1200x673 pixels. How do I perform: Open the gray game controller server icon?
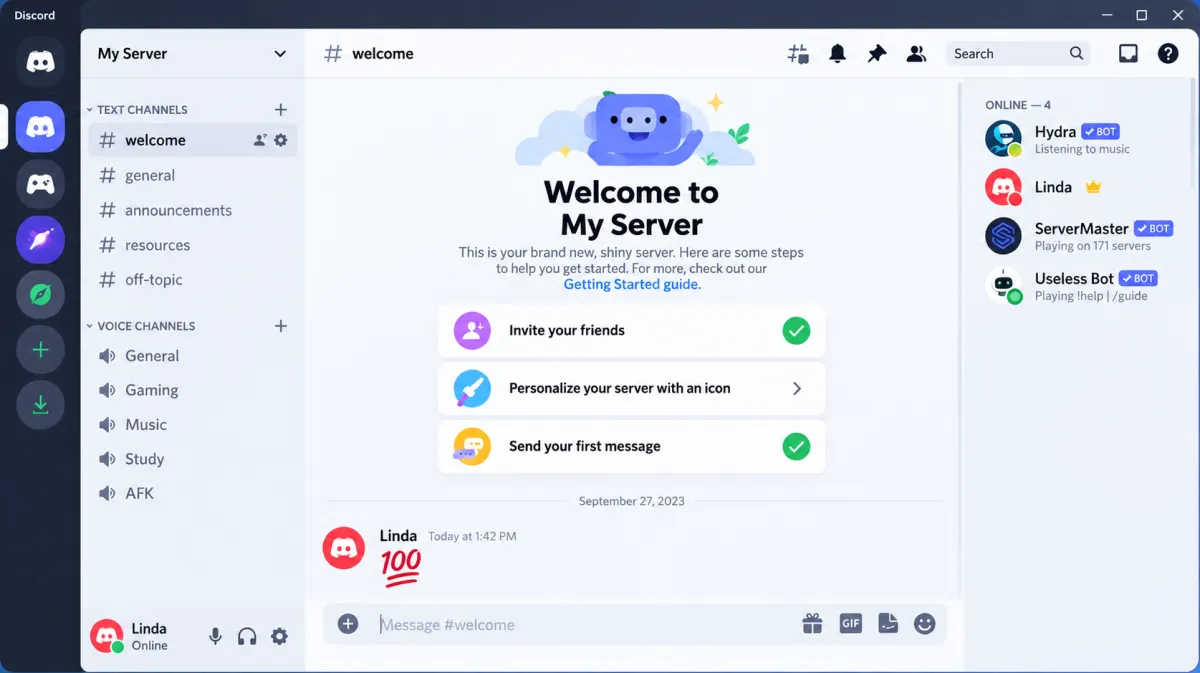click(x=40, y=184)
